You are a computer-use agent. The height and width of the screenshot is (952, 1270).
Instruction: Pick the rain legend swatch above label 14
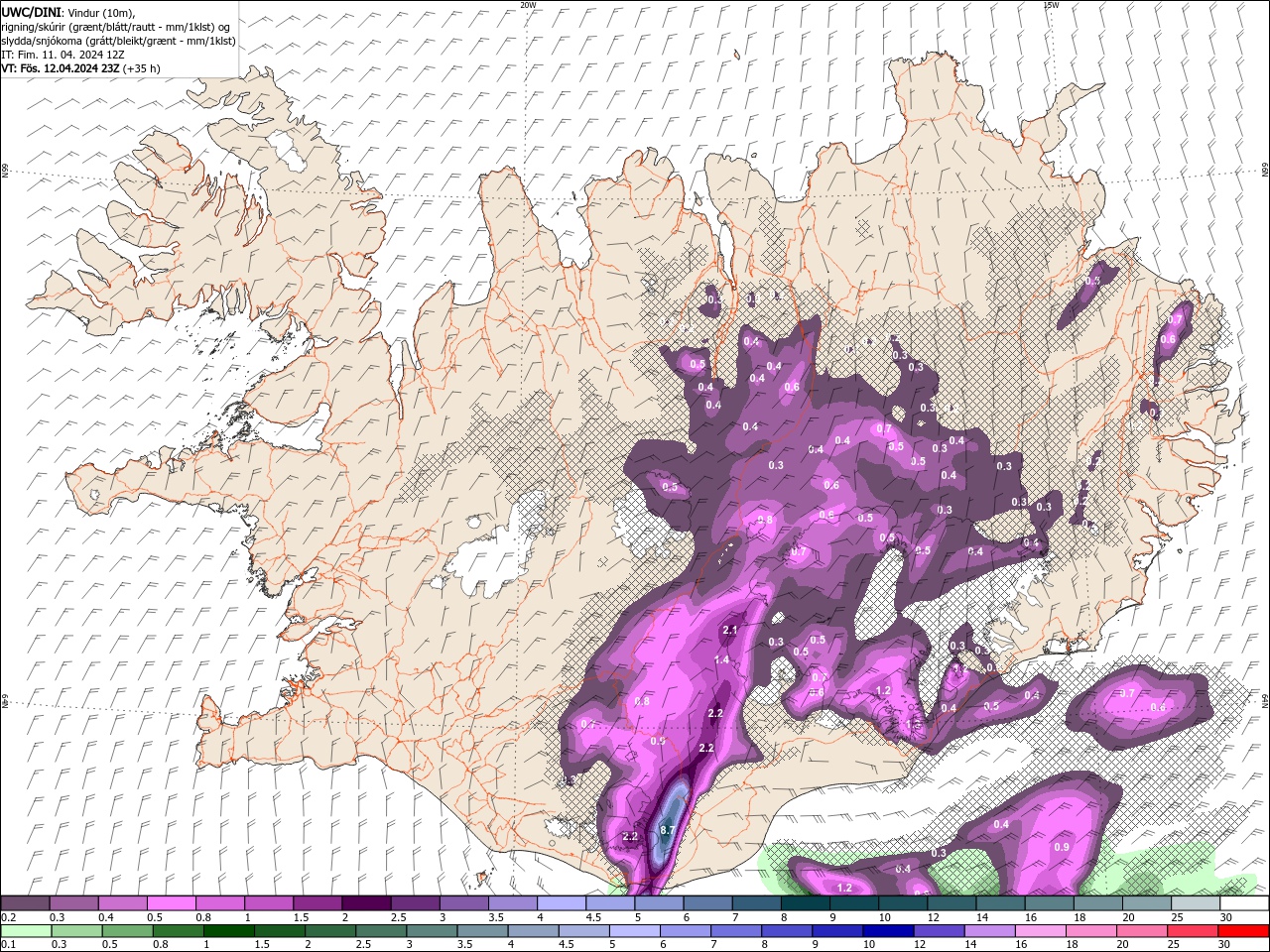[988, 931]
